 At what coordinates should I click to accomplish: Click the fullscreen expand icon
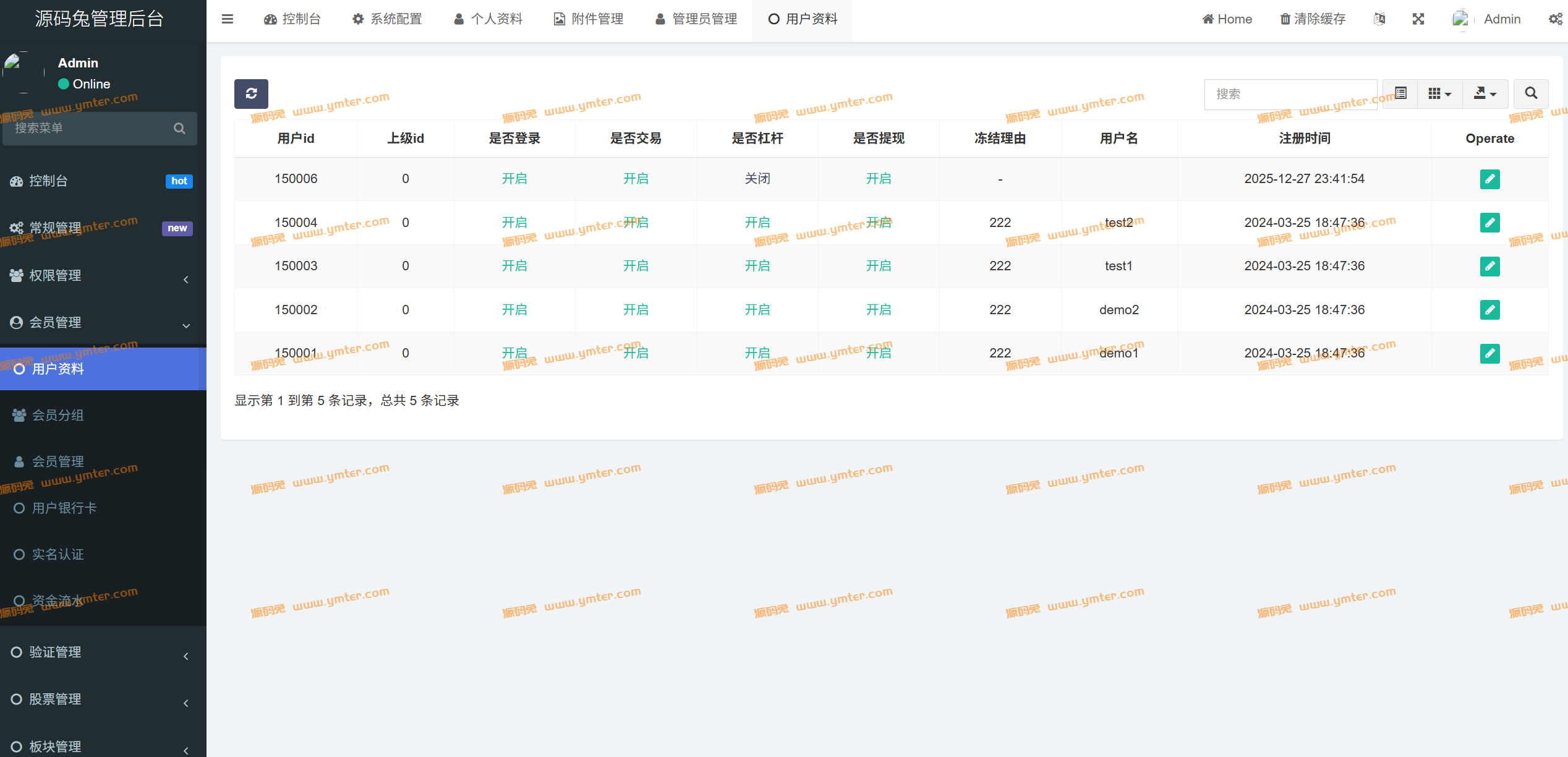click(x=1418, y=19)
